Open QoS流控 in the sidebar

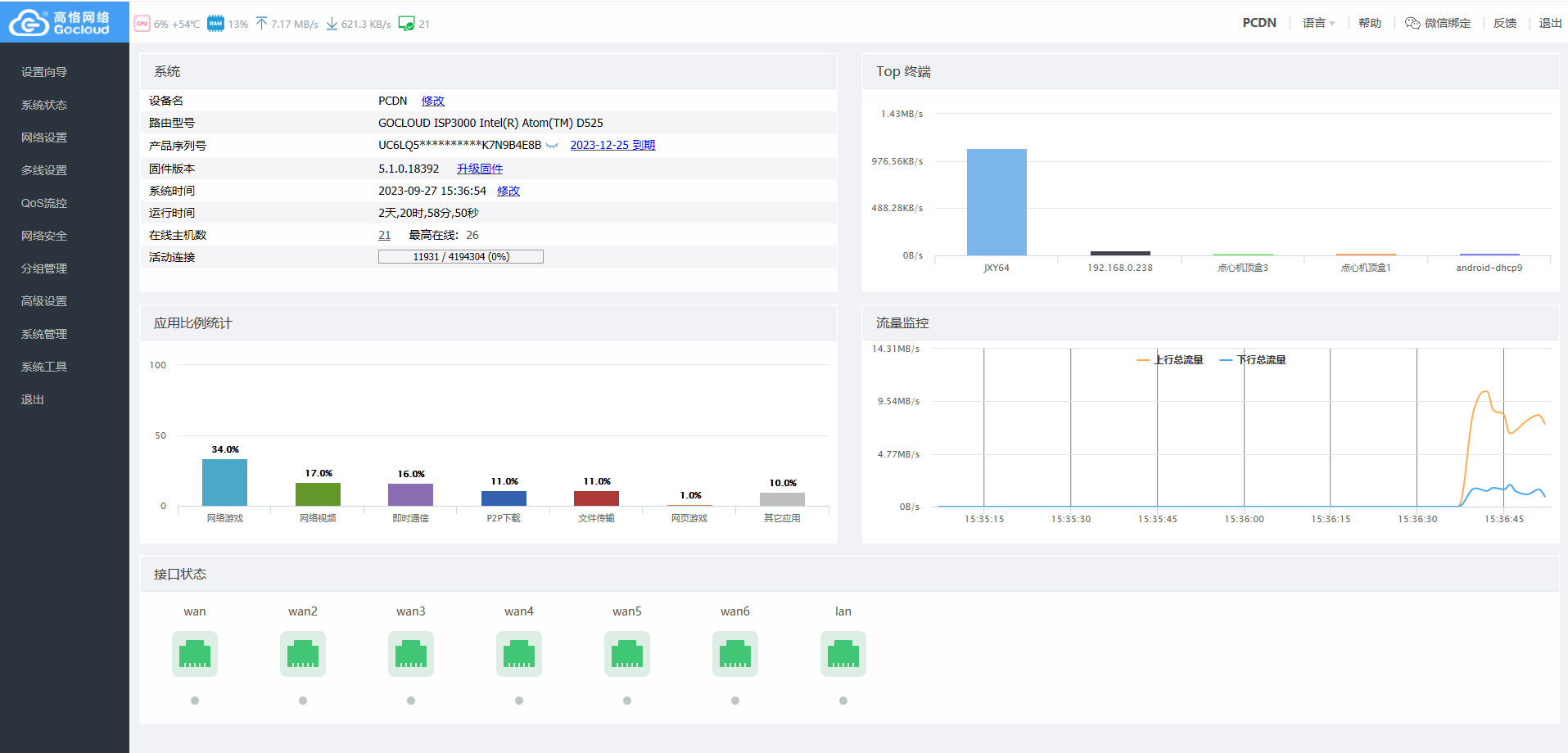pyautogui.click(x=44, y=203)
